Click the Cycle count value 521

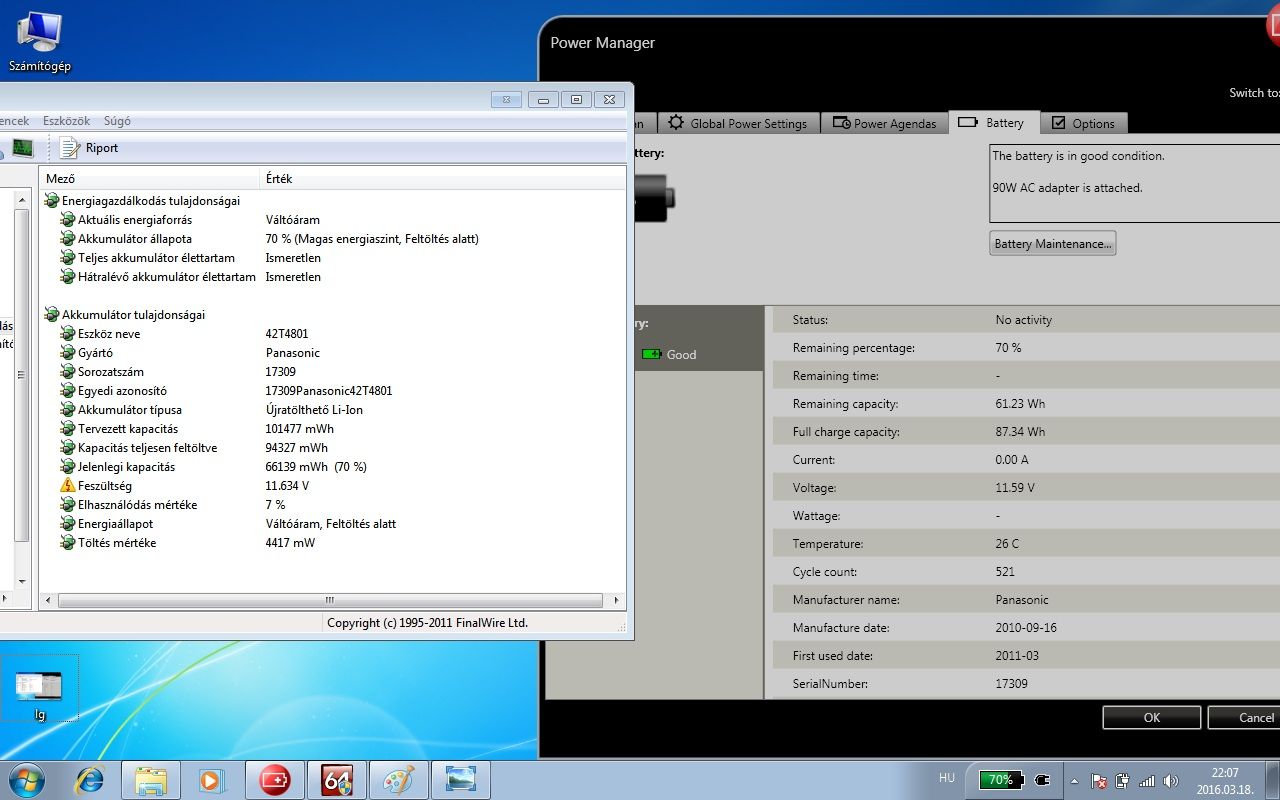(x=1005, y=572)
